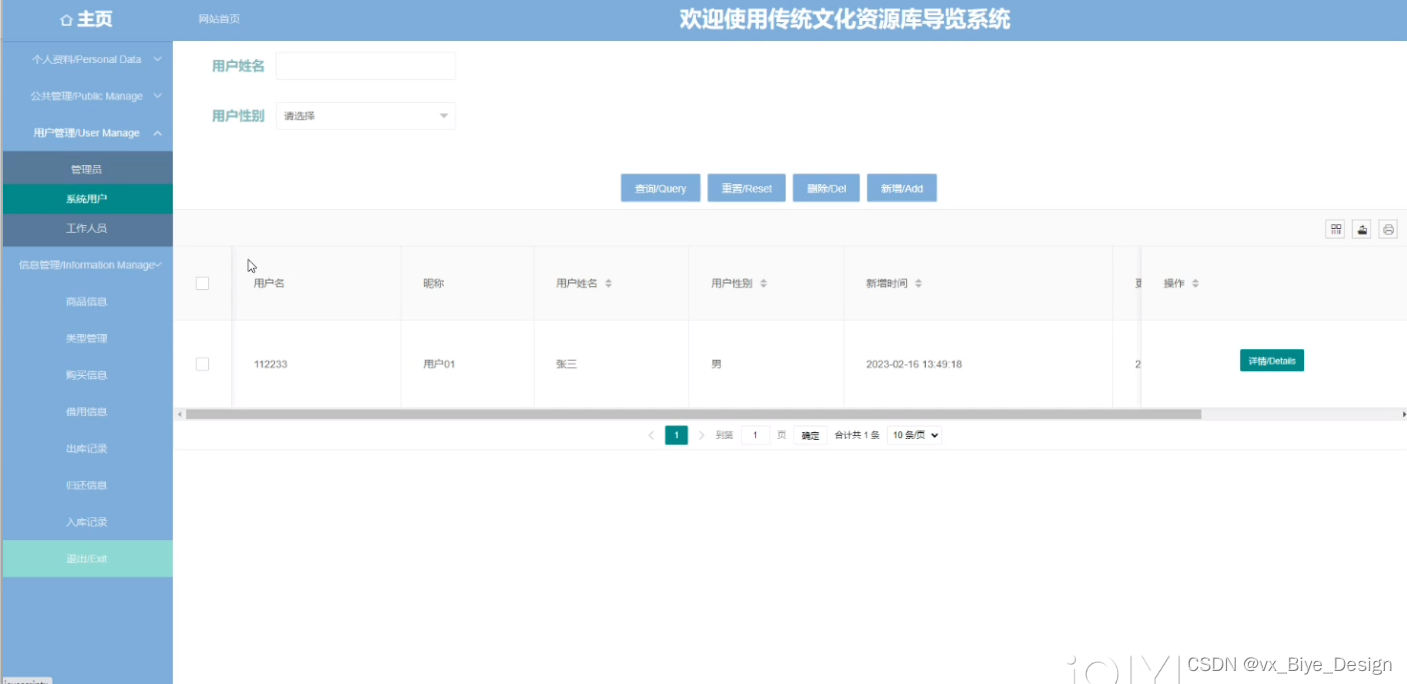This screenshot has height=684, width=1407.
Task: Open 出库记录 menu item
Action: coord(86,449)
